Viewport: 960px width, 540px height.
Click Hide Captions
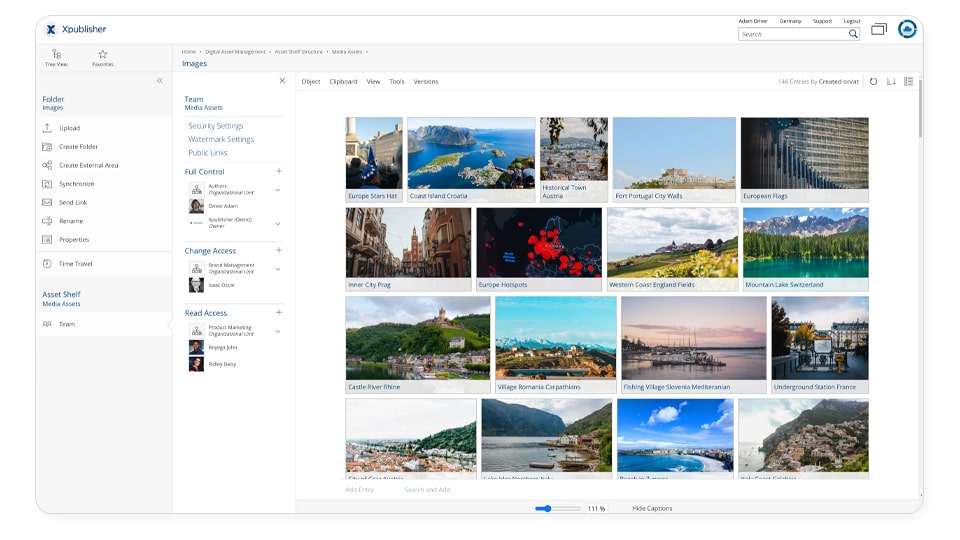tap(652, 508)
